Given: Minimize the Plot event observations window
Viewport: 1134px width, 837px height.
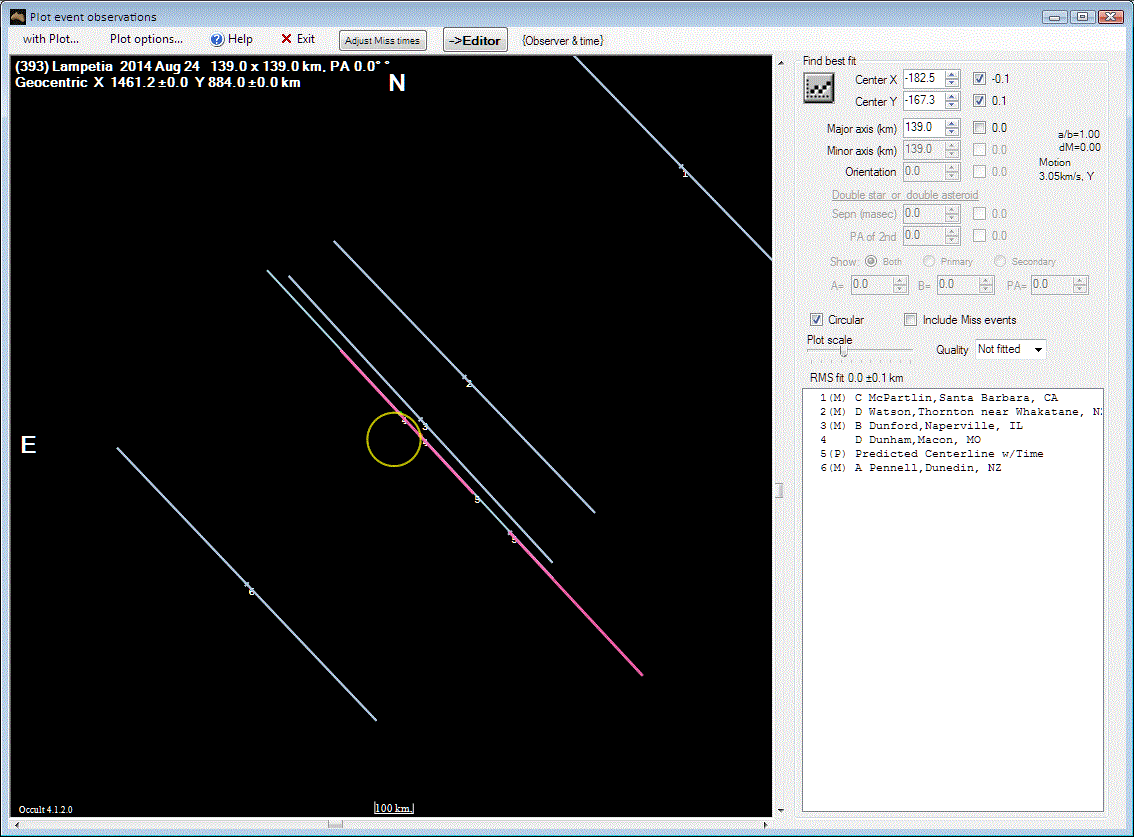Looking at the screenshot, I should tap(1054, 17).
